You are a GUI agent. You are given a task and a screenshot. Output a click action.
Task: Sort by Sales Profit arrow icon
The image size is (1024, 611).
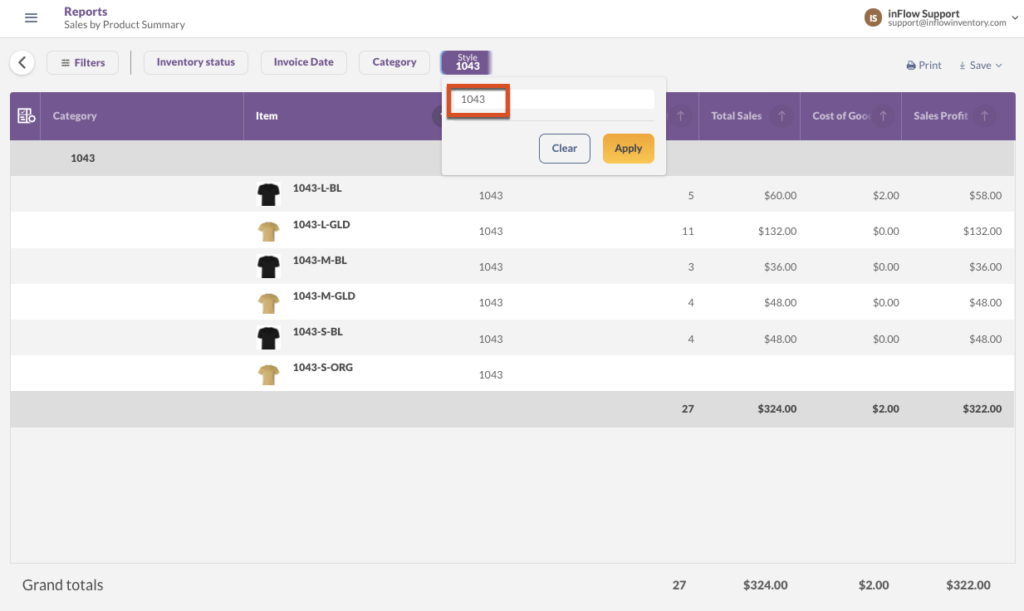[x=985, y=116]
